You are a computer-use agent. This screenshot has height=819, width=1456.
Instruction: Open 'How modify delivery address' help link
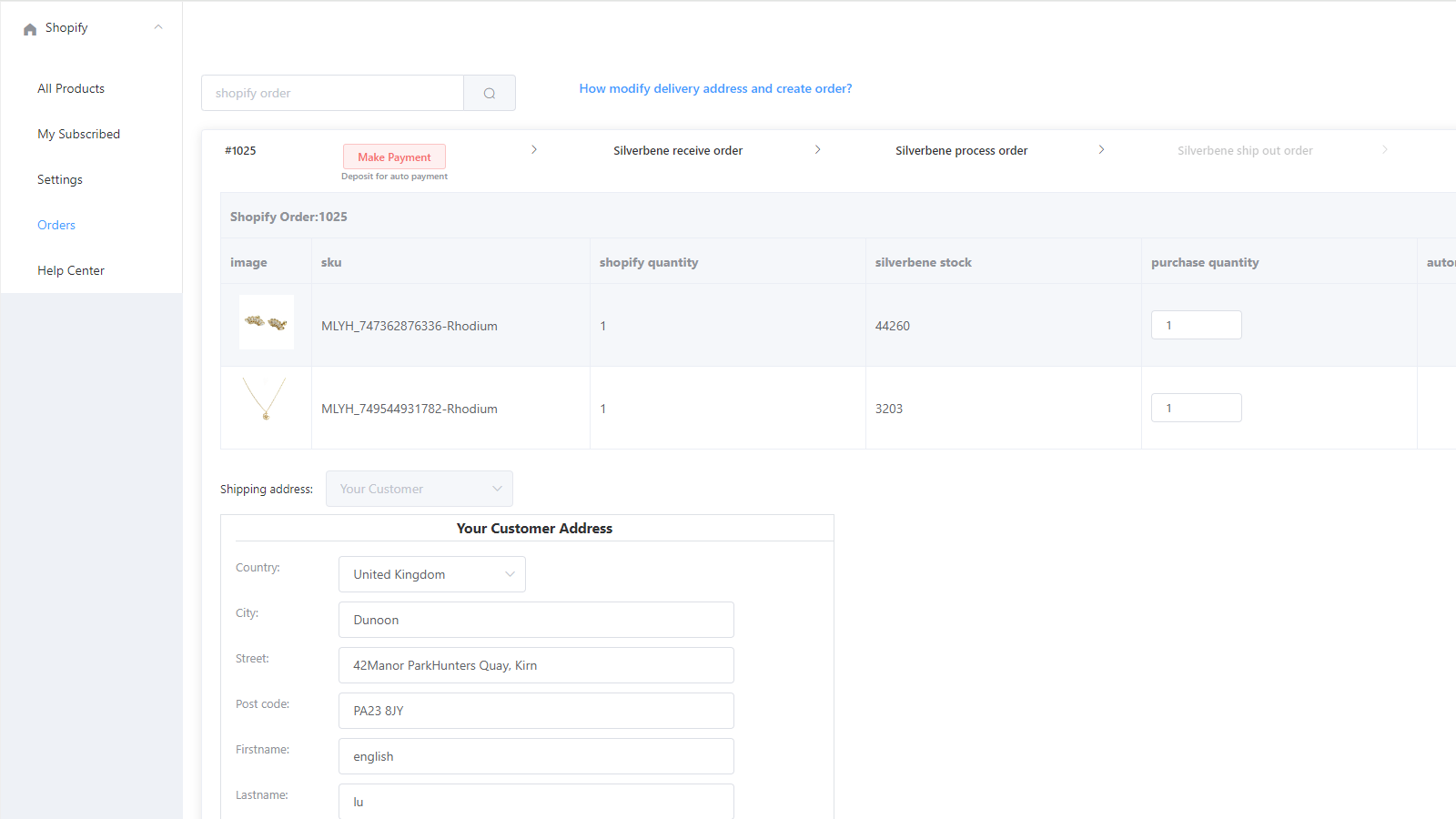click(715, 88)
